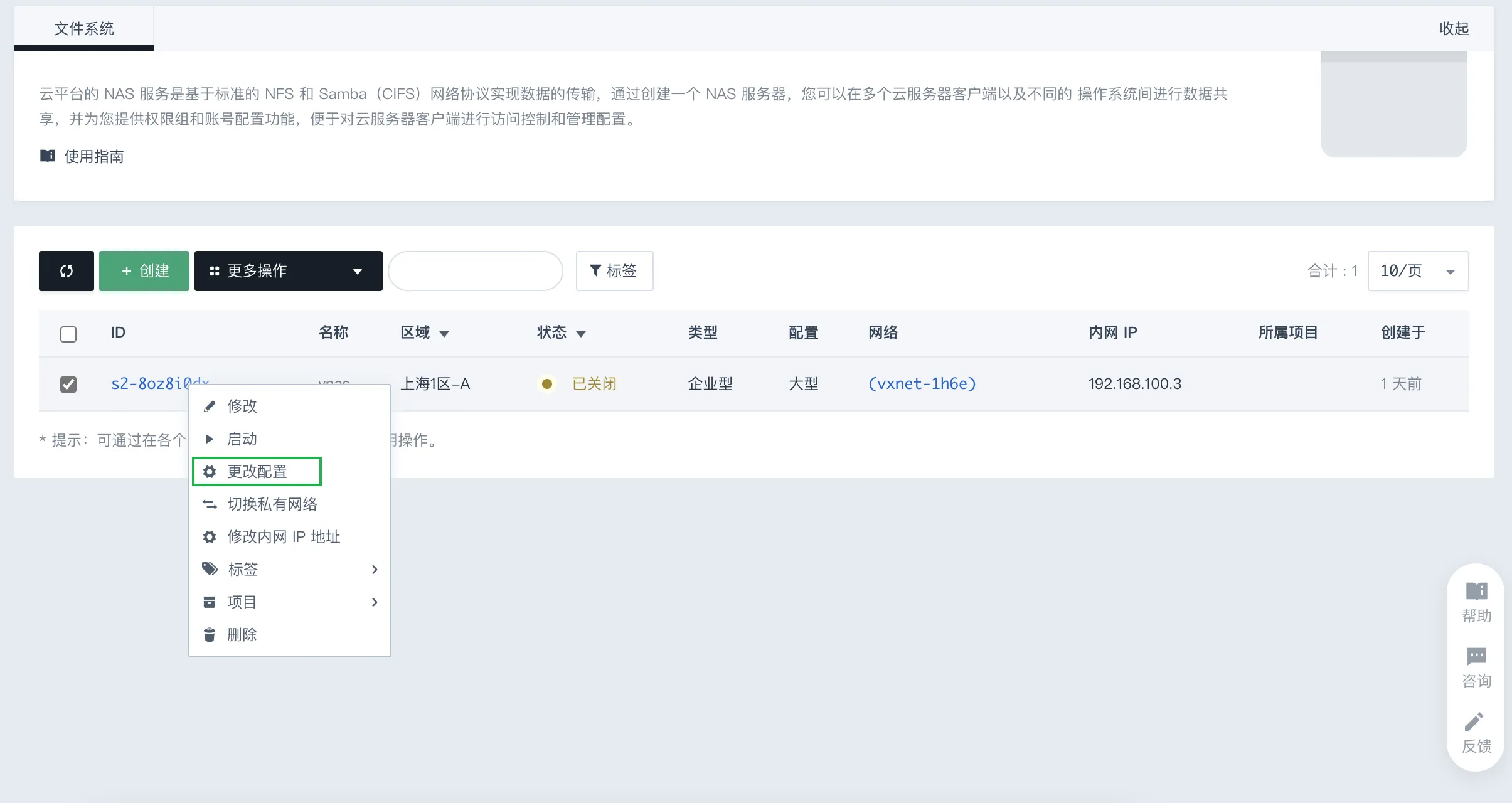Screen dimensions: 1512x803
Task: Open the 使用指南 guide link
Action: (94, 156)
